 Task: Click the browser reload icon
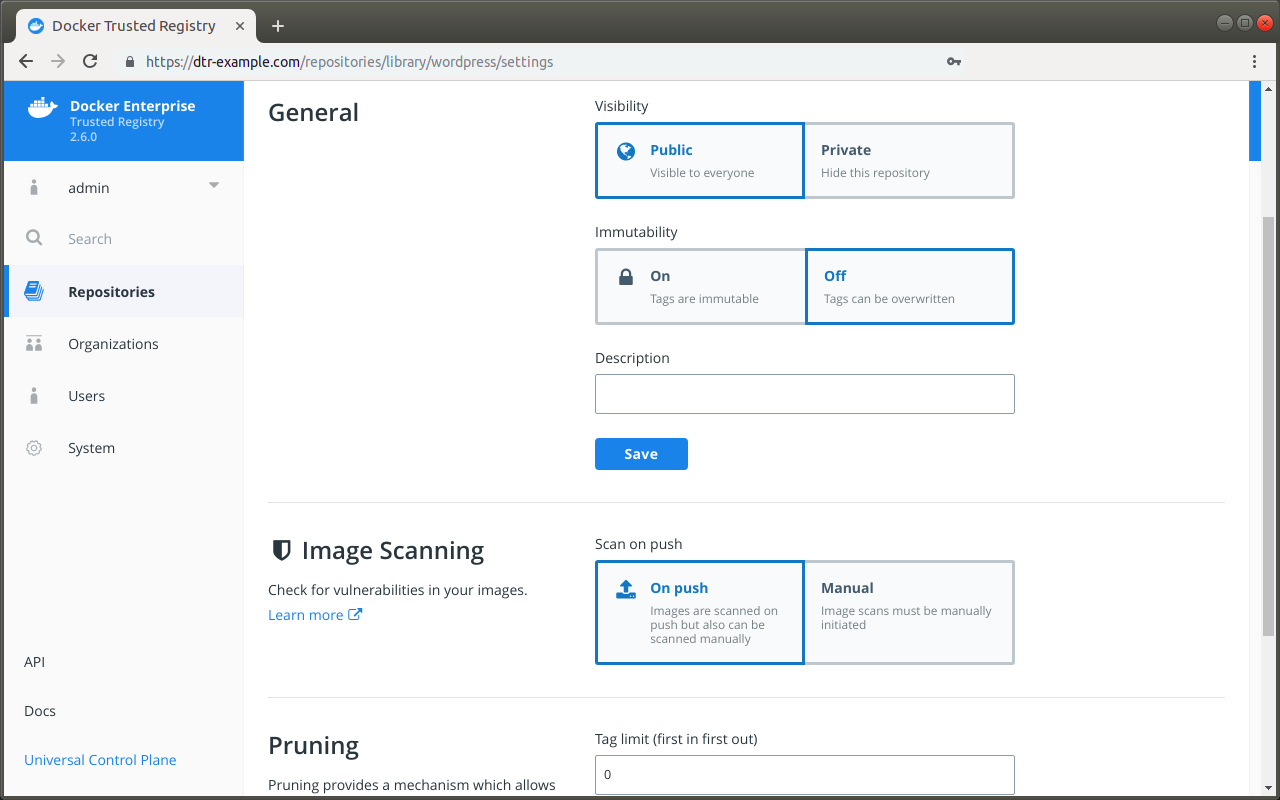coord(90,61)
